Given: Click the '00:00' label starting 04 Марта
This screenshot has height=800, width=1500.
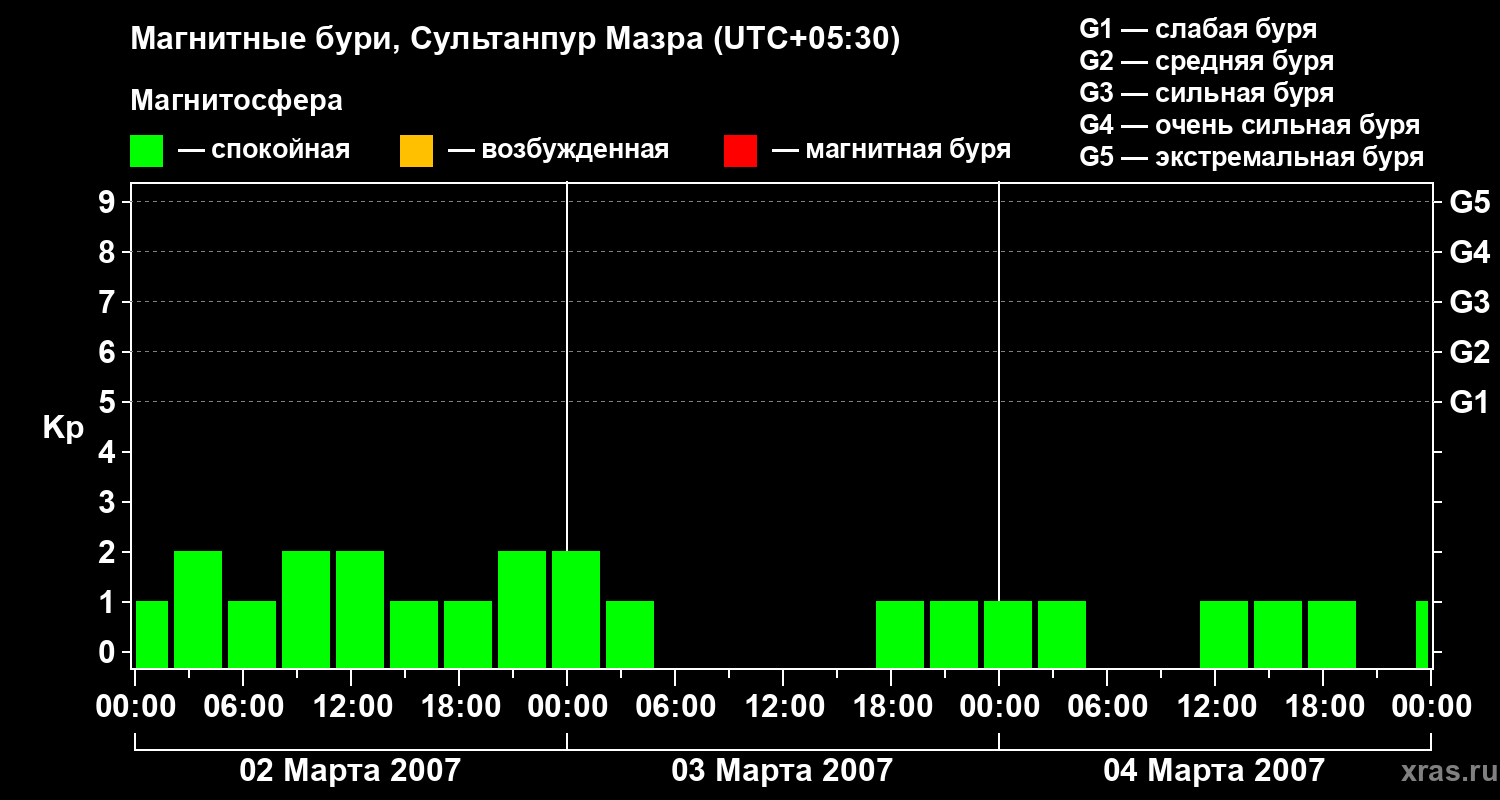Looking at the screenshot, I should pos(999,707).
